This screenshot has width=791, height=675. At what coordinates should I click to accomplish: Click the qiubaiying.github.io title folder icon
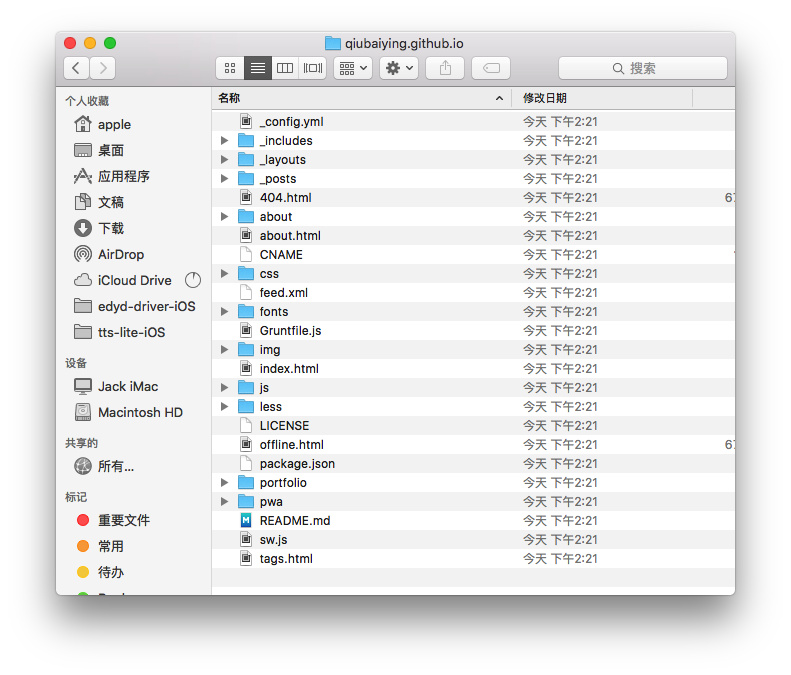coord(332,43)
